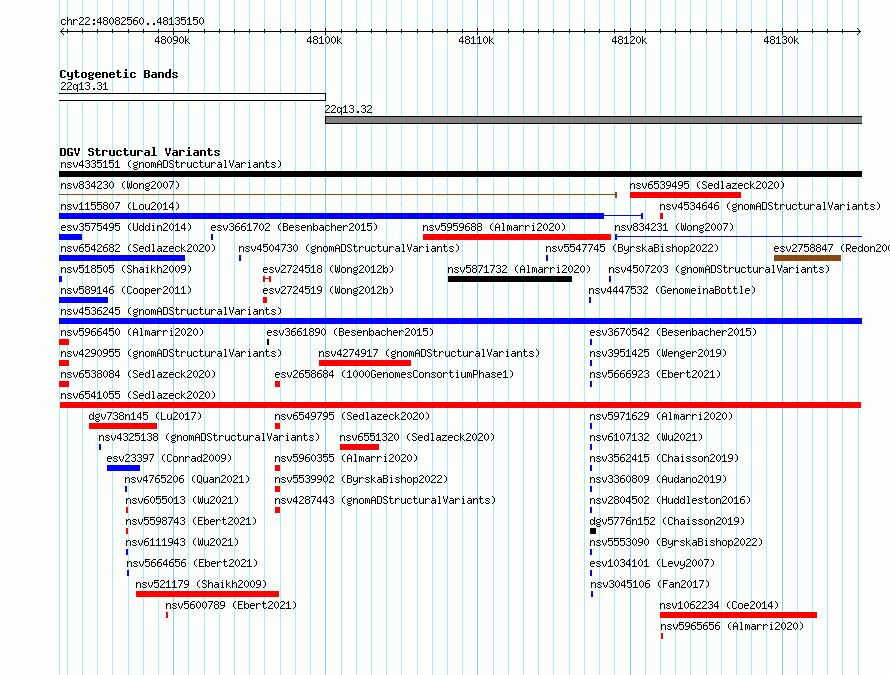This screenshot has width=890, height=675.
Task: Click nsv4325138 gnomADStructuralVariants label
Action: [209, 437]
